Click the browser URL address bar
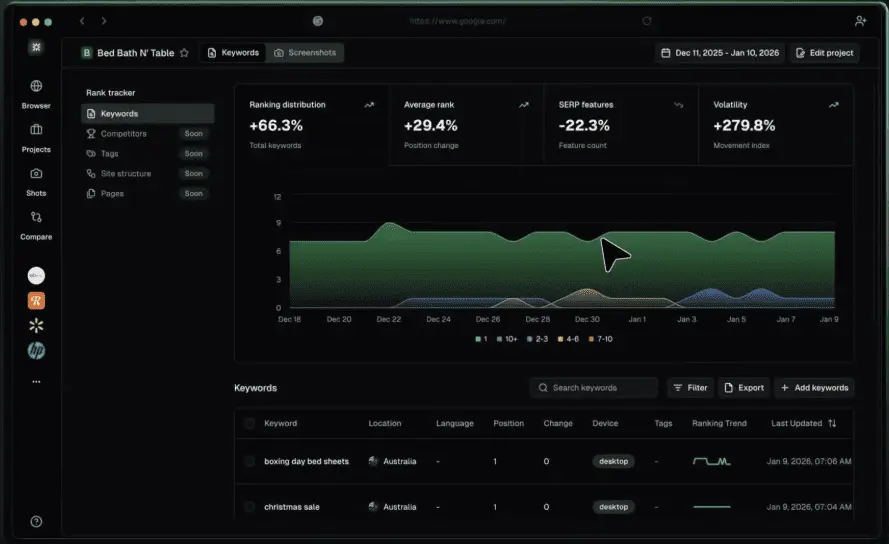The height and width of the screenshot is (544, 889). pyautogui.click(x=458, y=21)
